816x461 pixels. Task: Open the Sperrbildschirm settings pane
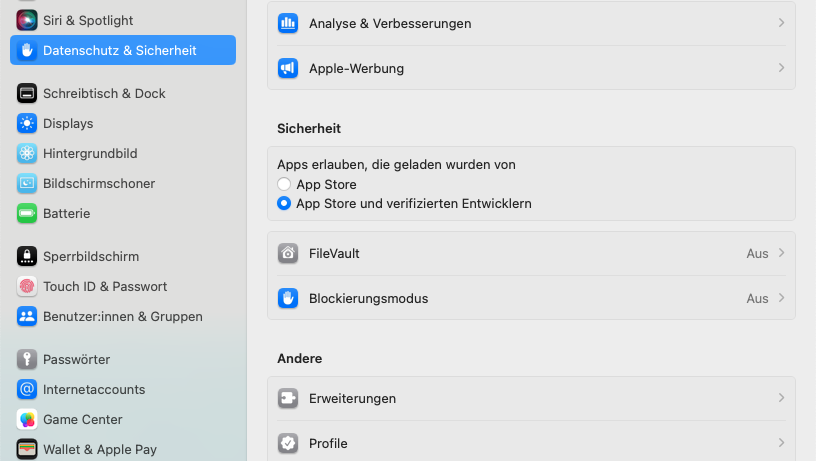(x=90, y=256)
